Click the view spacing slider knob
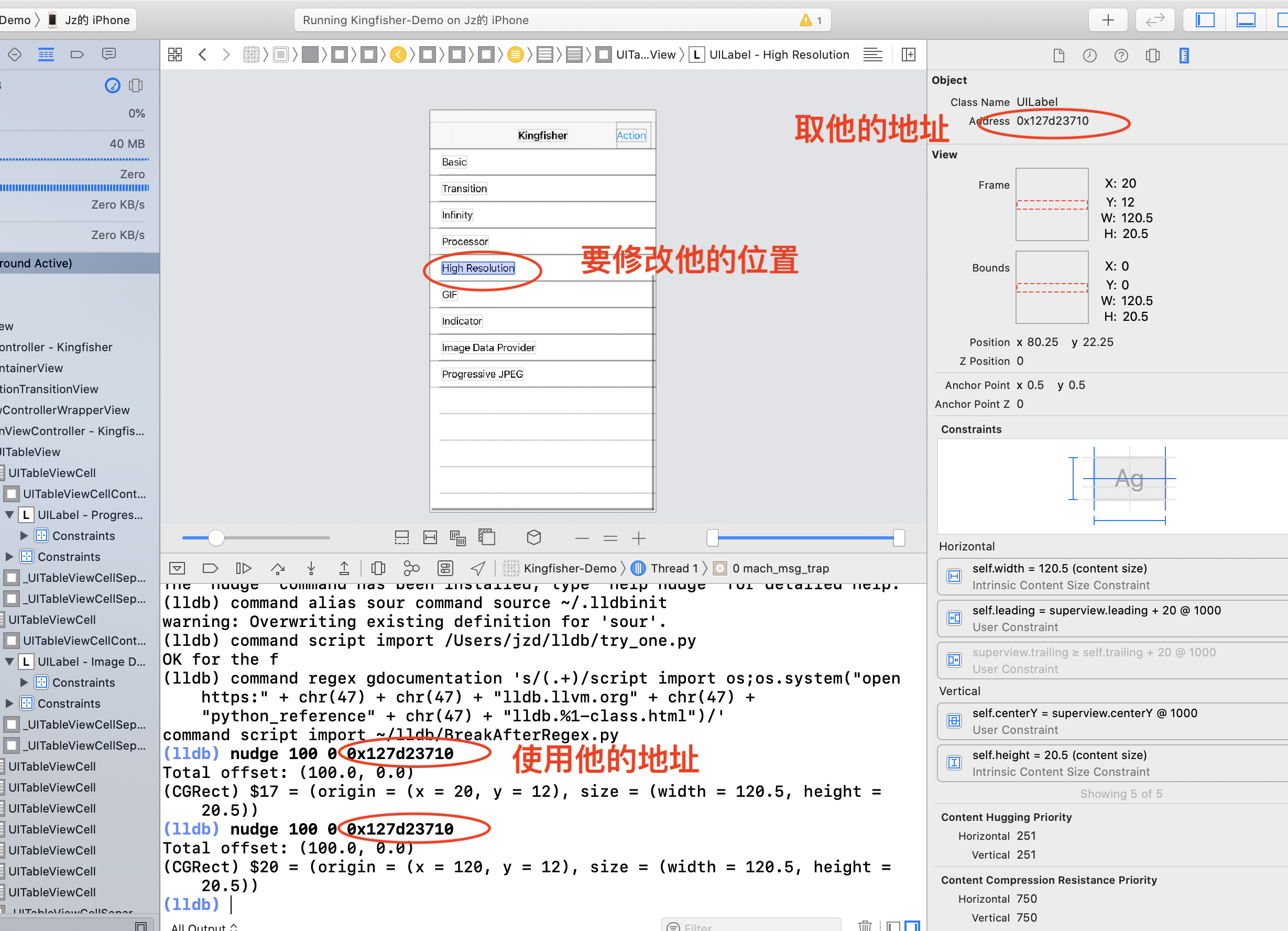Viewport: 1288px width, 931px height. tap(216, 537)
